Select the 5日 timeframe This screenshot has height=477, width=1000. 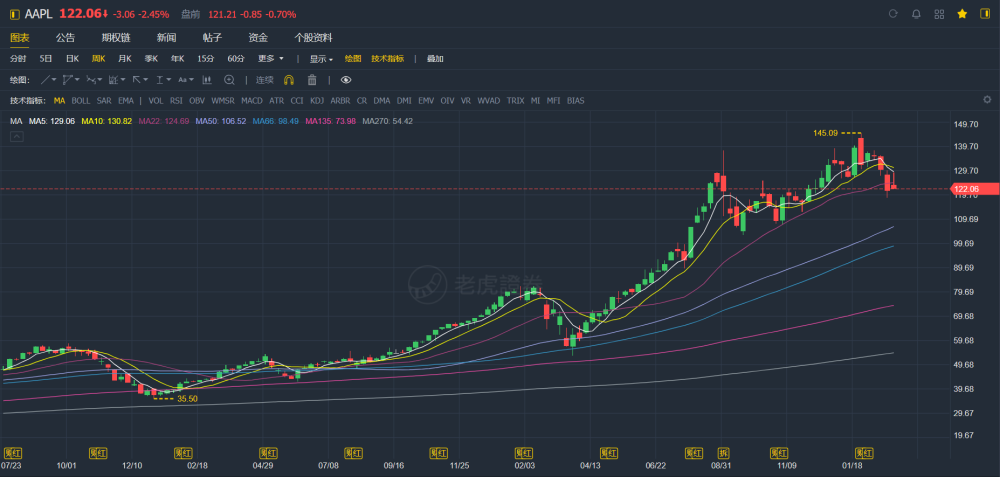46,58
